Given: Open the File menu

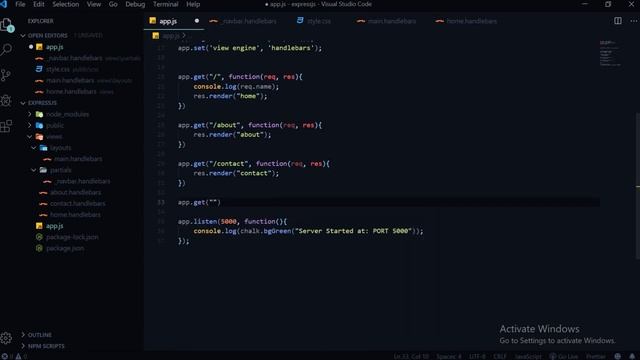Looking at the screenshot, I should tap(20, 4).
